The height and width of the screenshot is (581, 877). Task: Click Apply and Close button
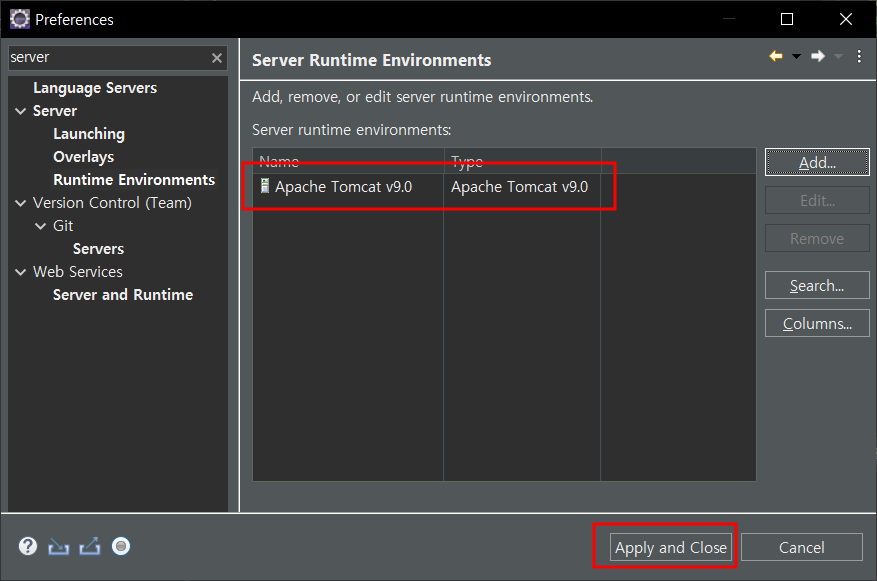pos(671,547)
